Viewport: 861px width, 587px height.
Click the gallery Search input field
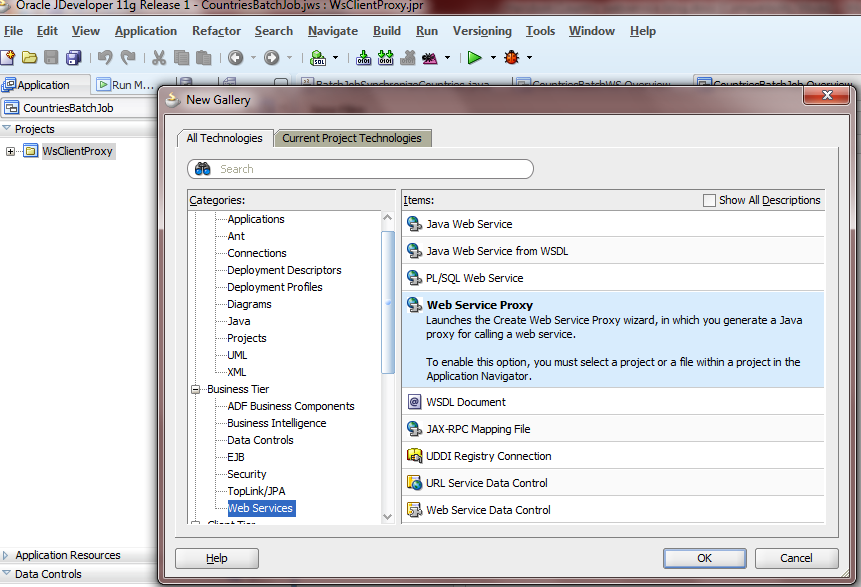click(370, 169)
